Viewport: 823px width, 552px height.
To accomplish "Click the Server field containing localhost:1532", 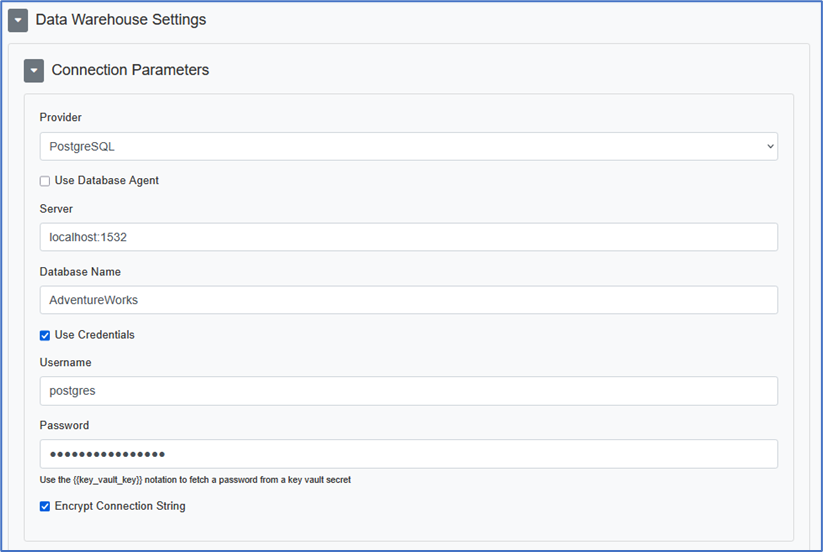I will [x=408, y=237].
